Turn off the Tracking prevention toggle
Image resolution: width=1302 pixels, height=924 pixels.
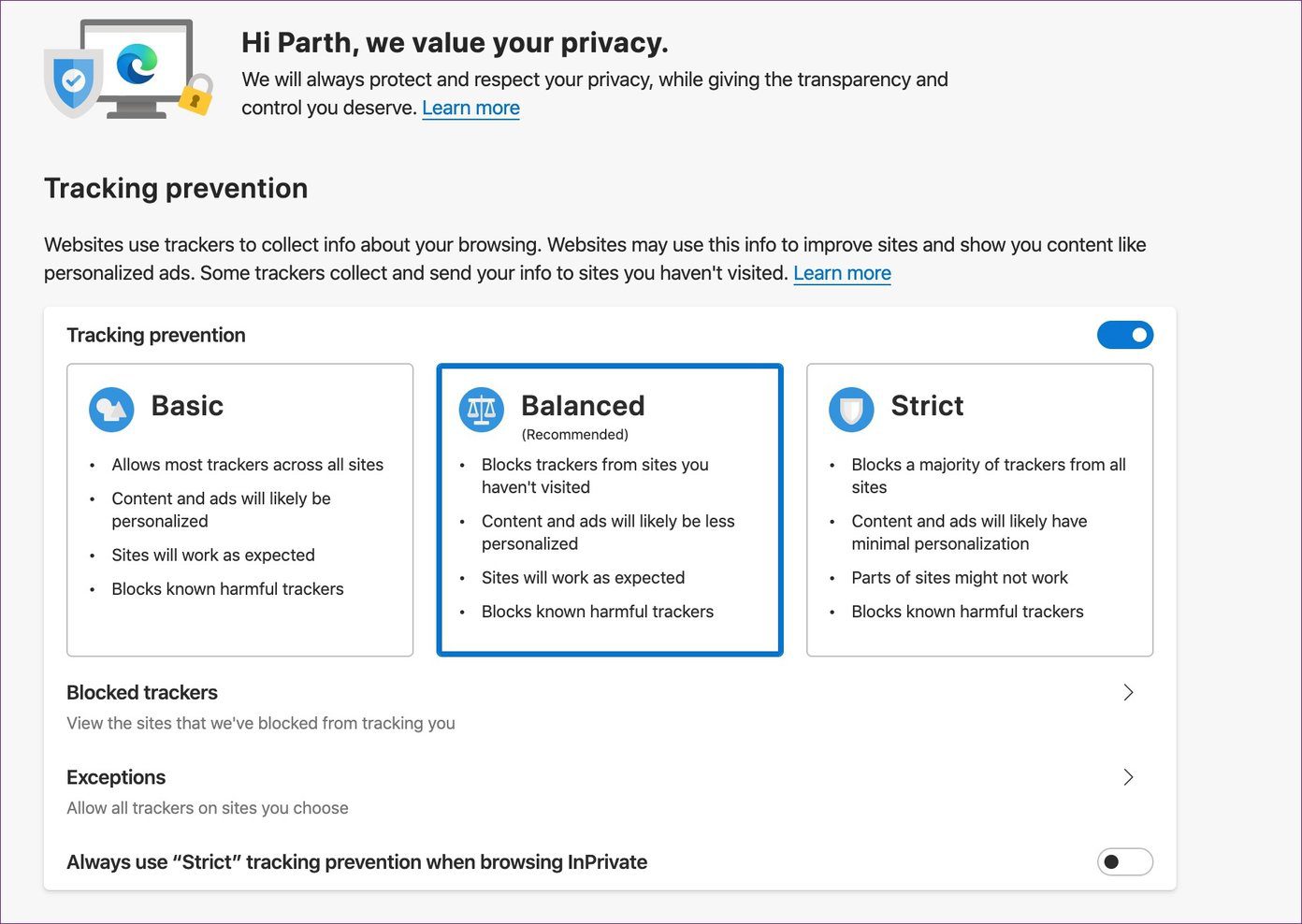tap(1125, 335)
